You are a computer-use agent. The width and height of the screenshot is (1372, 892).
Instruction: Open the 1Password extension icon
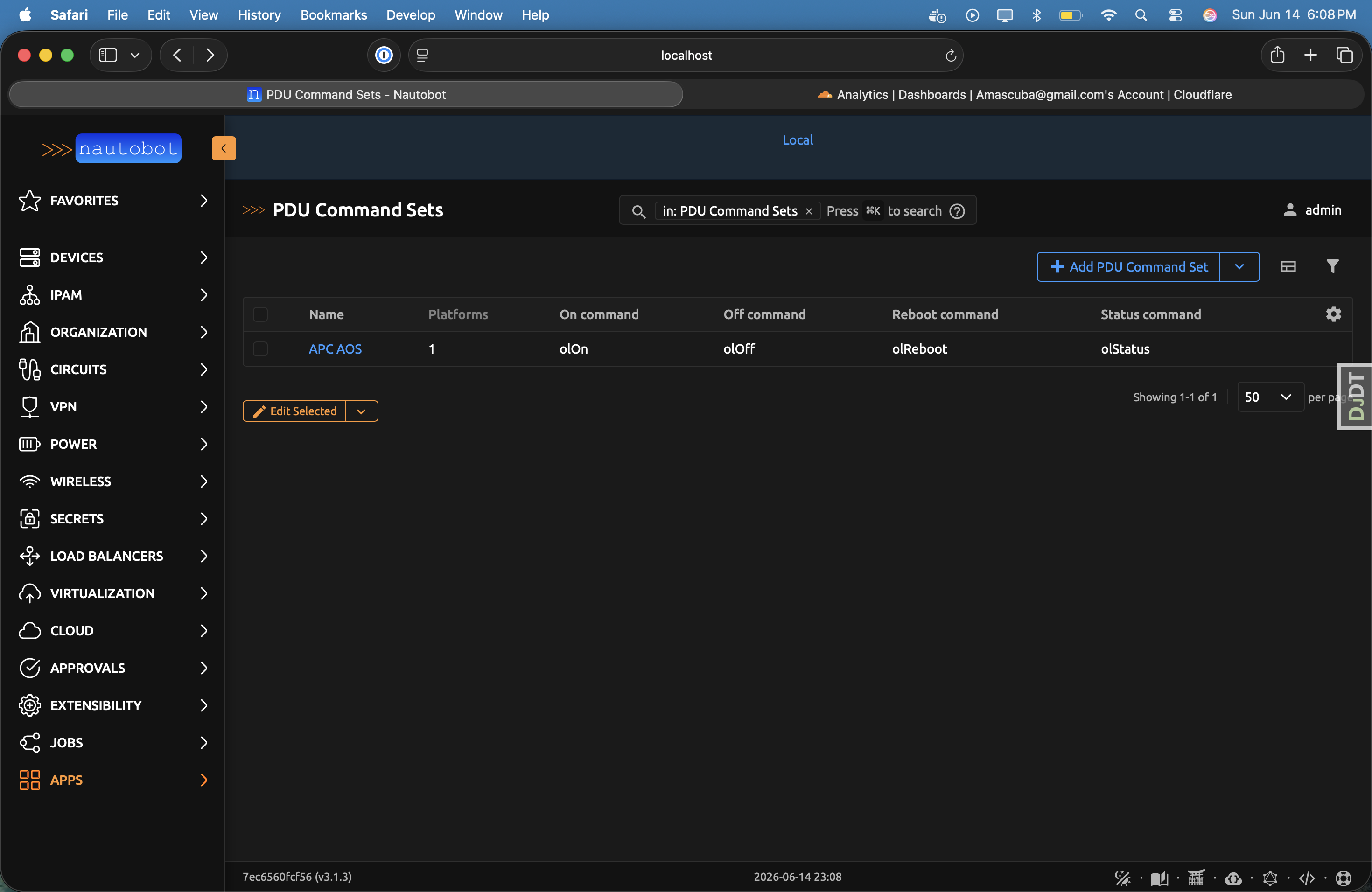point(384,55)
